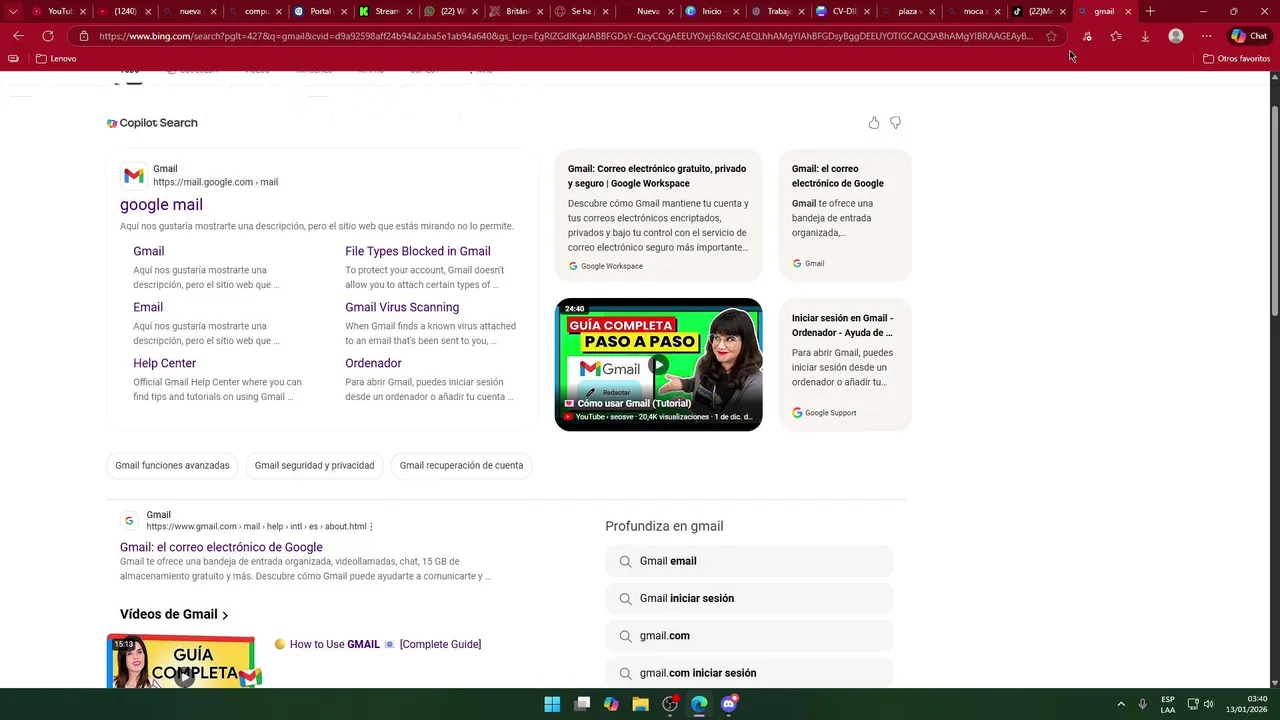
Task: Open more options for gmail.com about result
Action: click(371, 526)
